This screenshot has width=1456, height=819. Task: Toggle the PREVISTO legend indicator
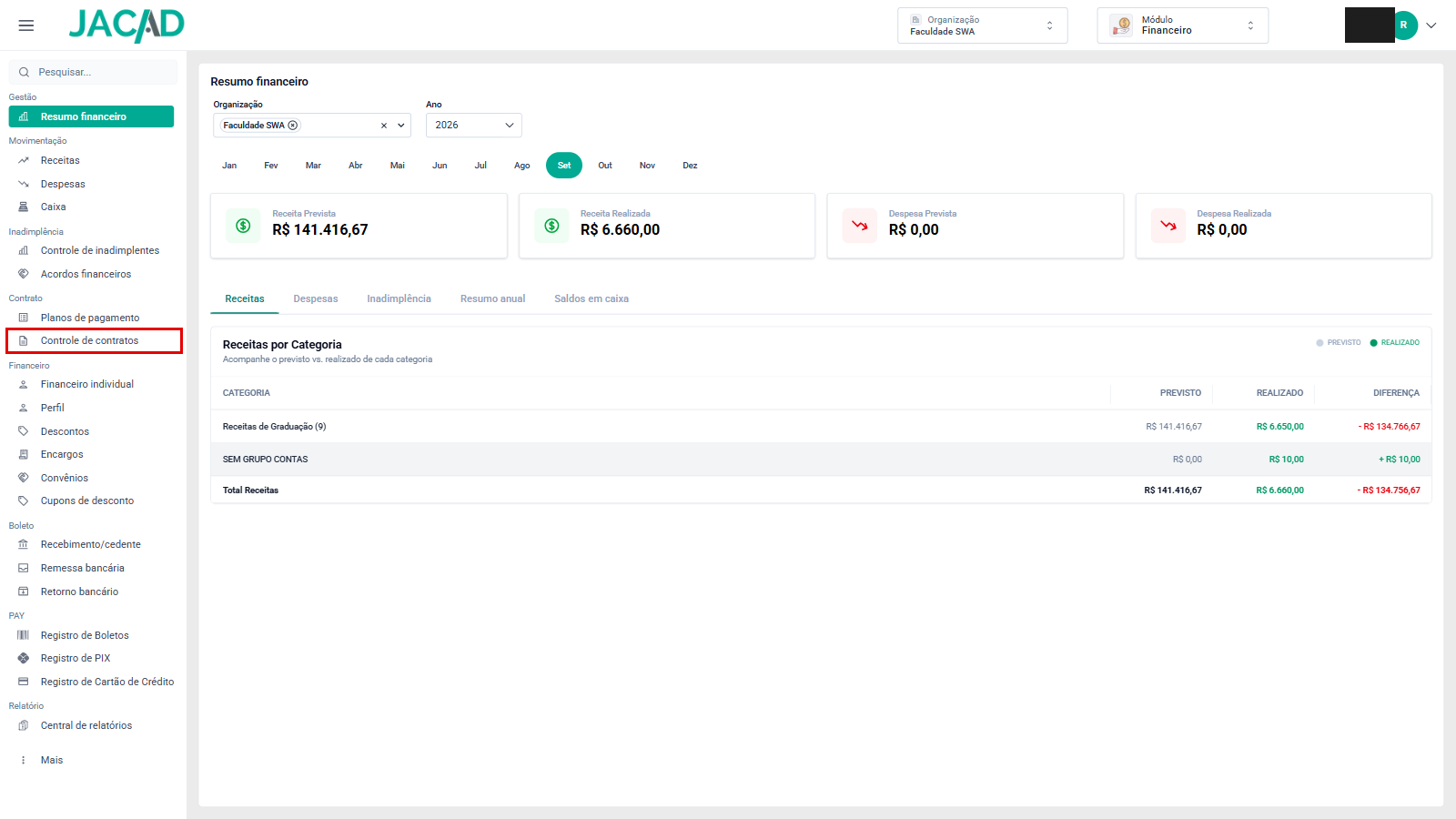tap(1339, 343)
